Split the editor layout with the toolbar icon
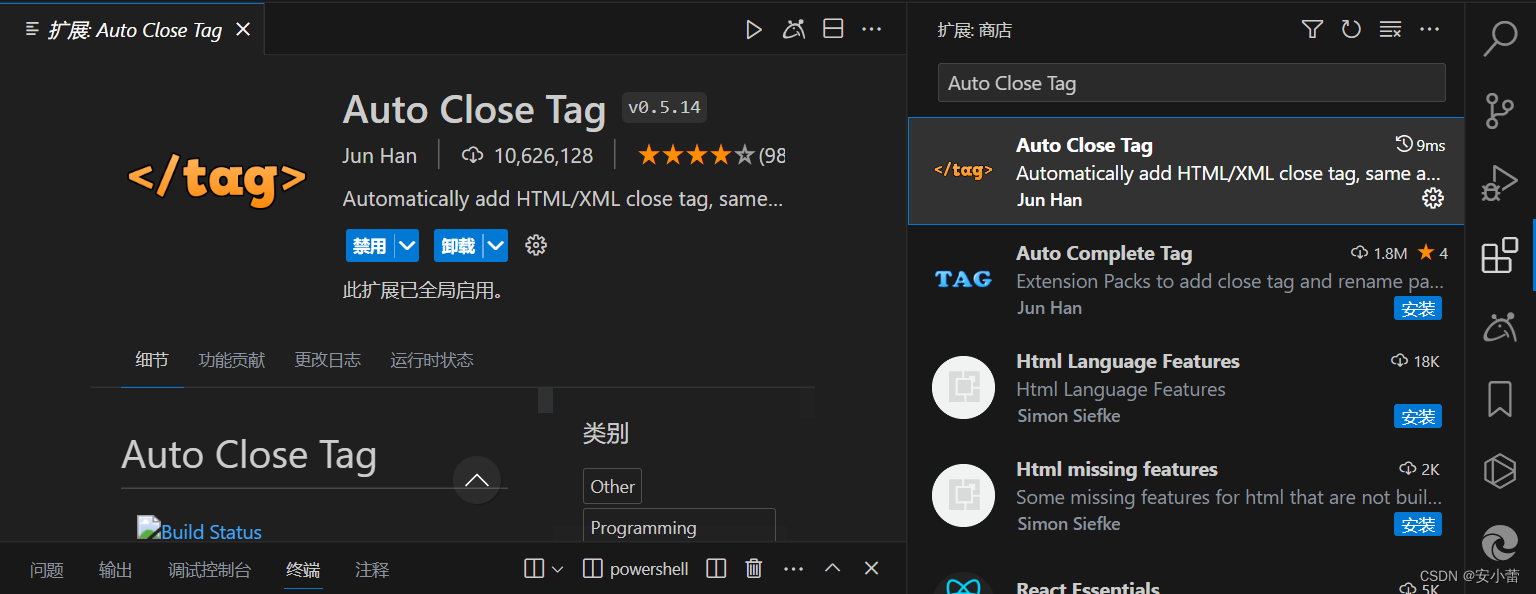 pyautogui.click(x=833, y=30)
